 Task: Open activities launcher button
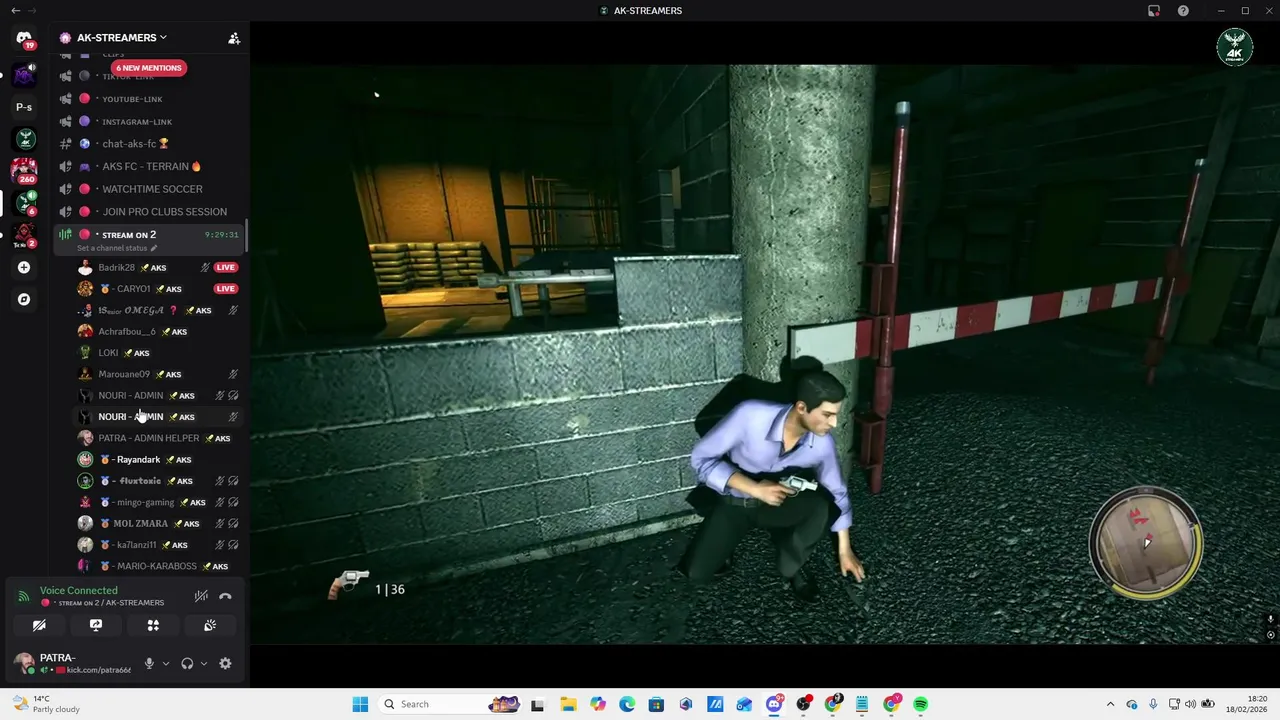(153, 625)
